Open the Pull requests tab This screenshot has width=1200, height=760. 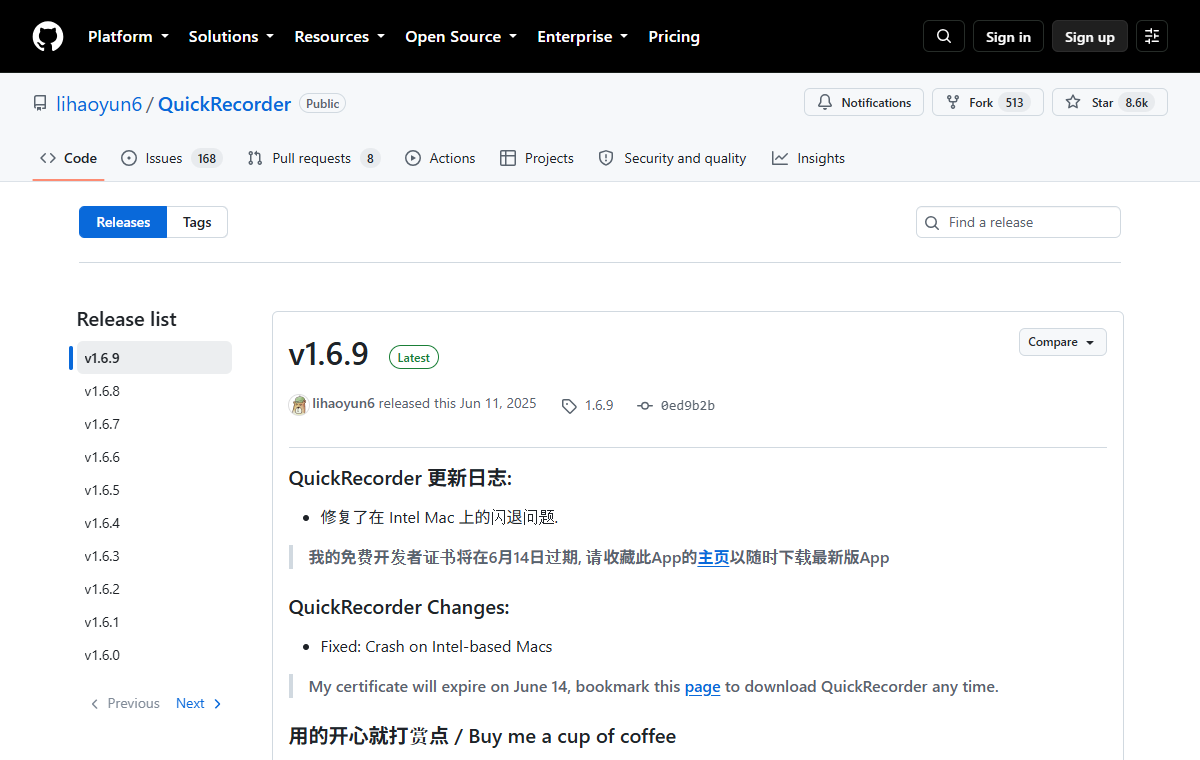pos(314,158)
